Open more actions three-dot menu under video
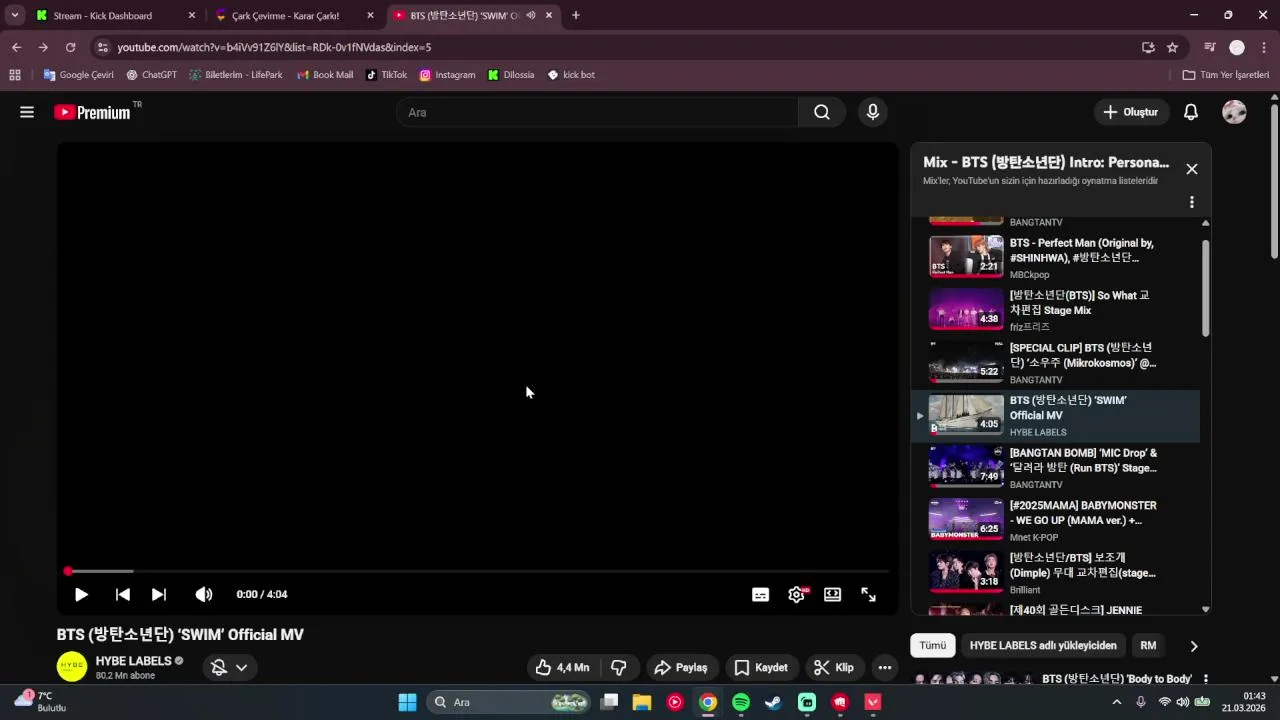This screenshot has width=1280, height=720. [884, 667]
